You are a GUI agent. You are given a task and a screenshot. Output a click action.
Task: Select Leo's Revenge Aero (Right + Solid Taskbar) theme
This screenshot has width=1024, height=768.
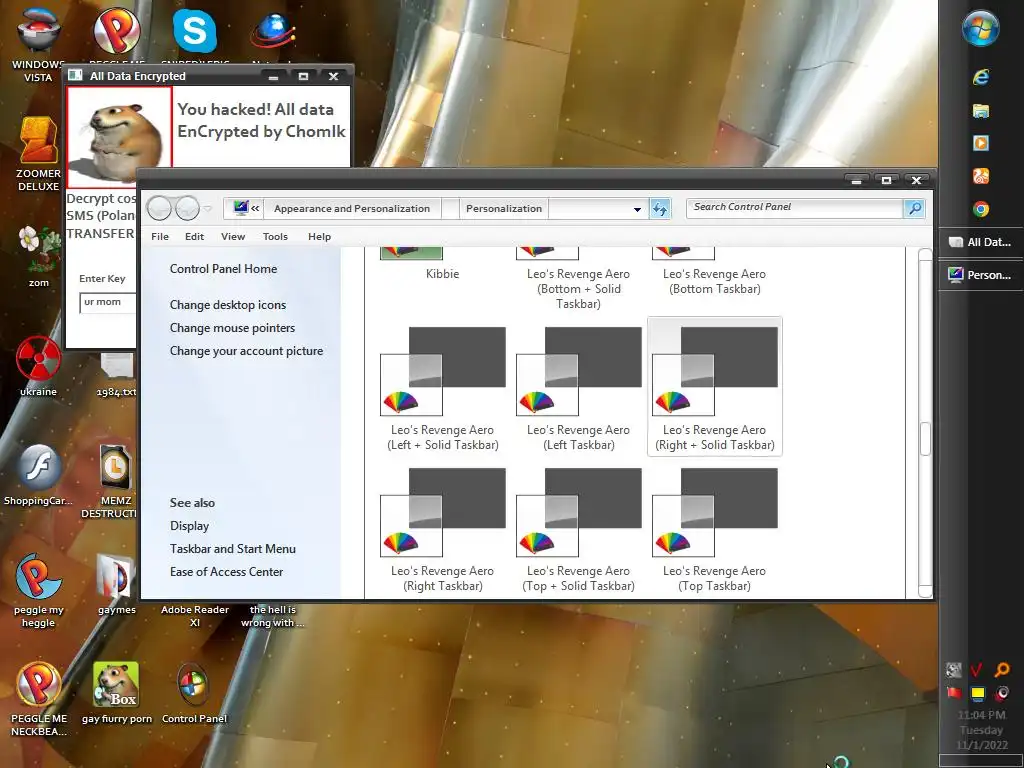coord(714,387)
